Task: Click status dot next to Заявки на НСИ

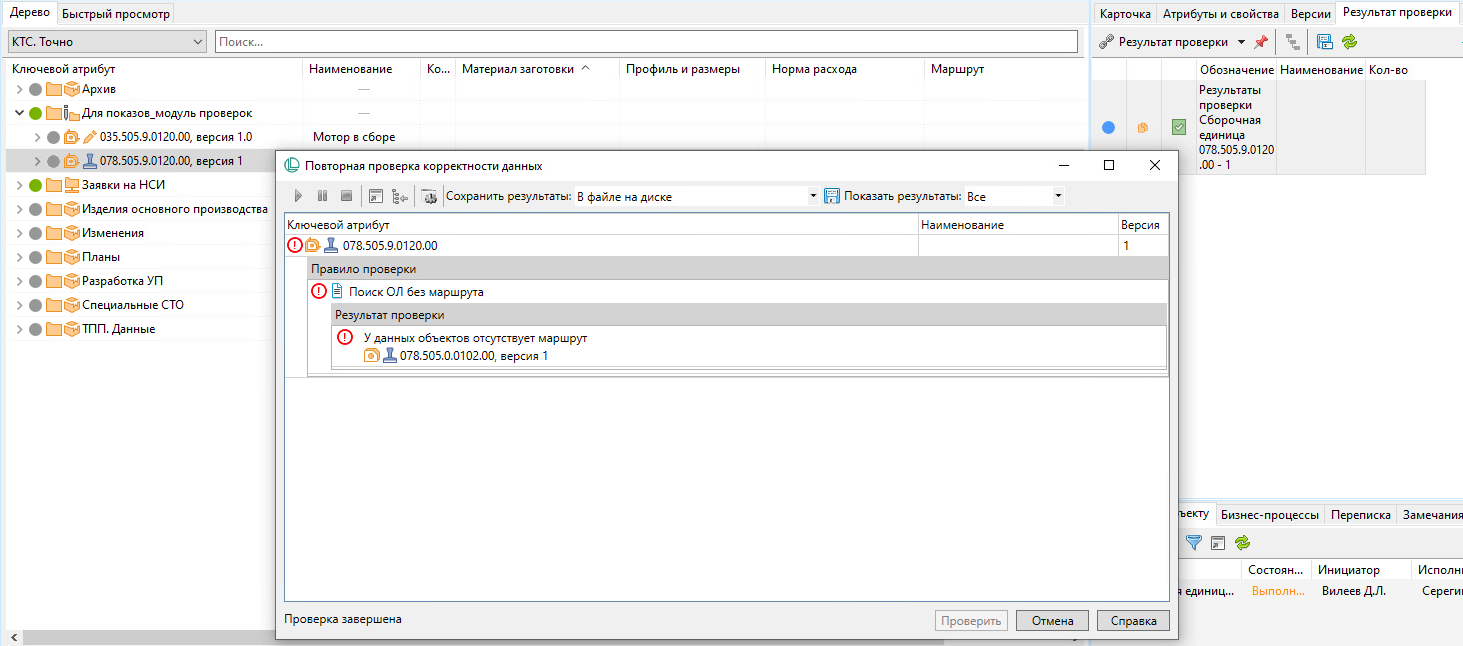Action: click(36, 185)
